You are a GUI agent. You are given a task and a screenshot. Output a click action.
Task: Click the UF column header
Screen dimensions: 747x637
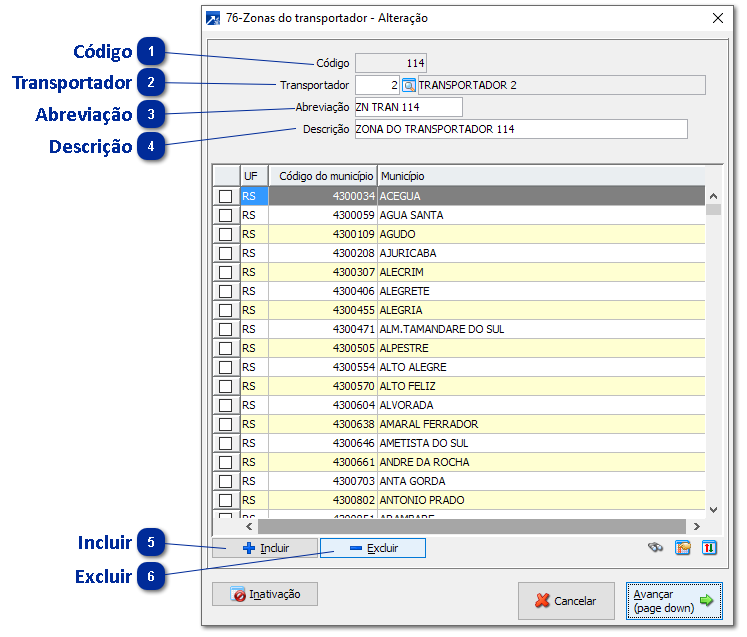pos(254,176)
